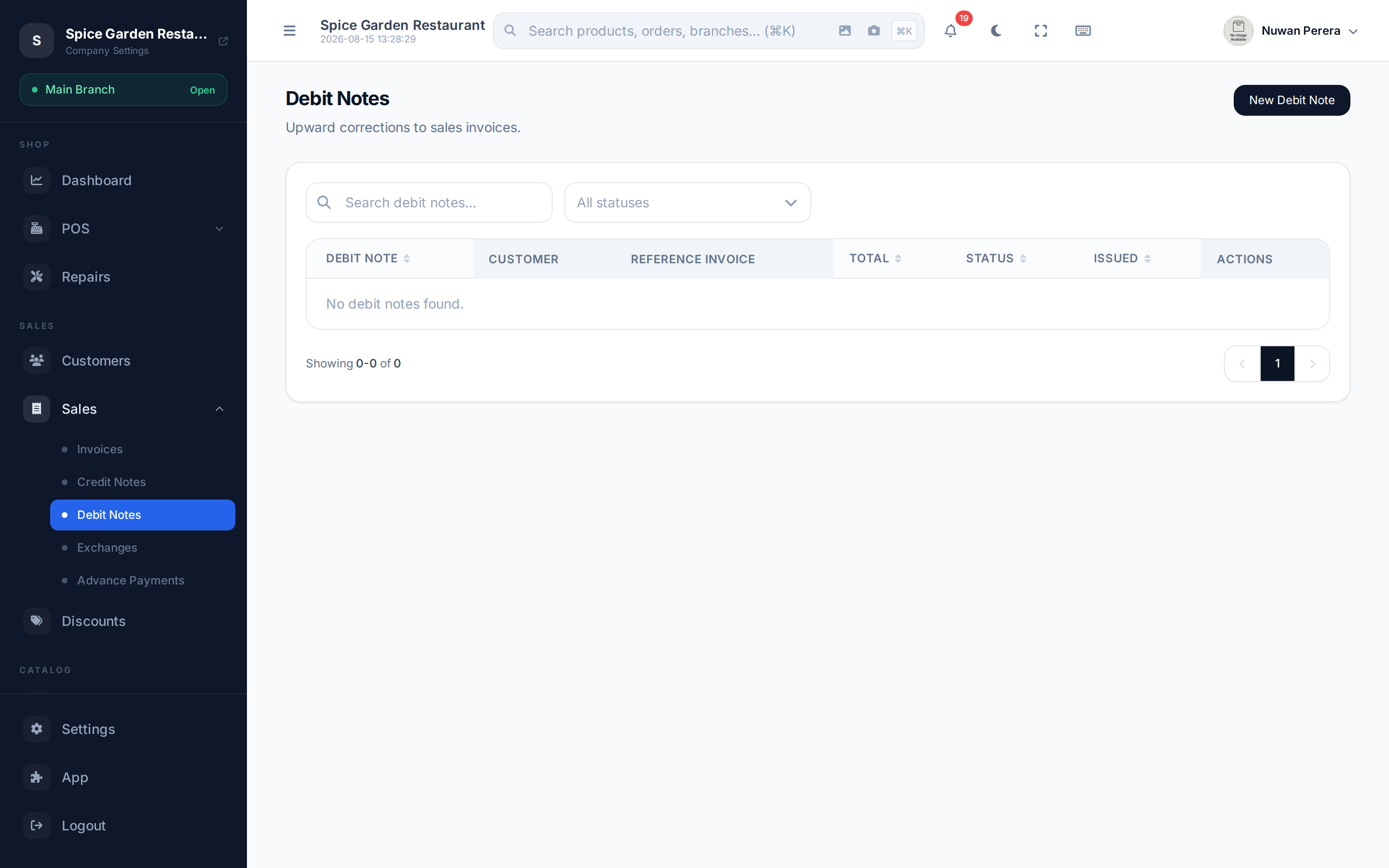Open Exchanges in the Sales submenu
Screen dimensions: 1389x868
[x=143, y=548]
